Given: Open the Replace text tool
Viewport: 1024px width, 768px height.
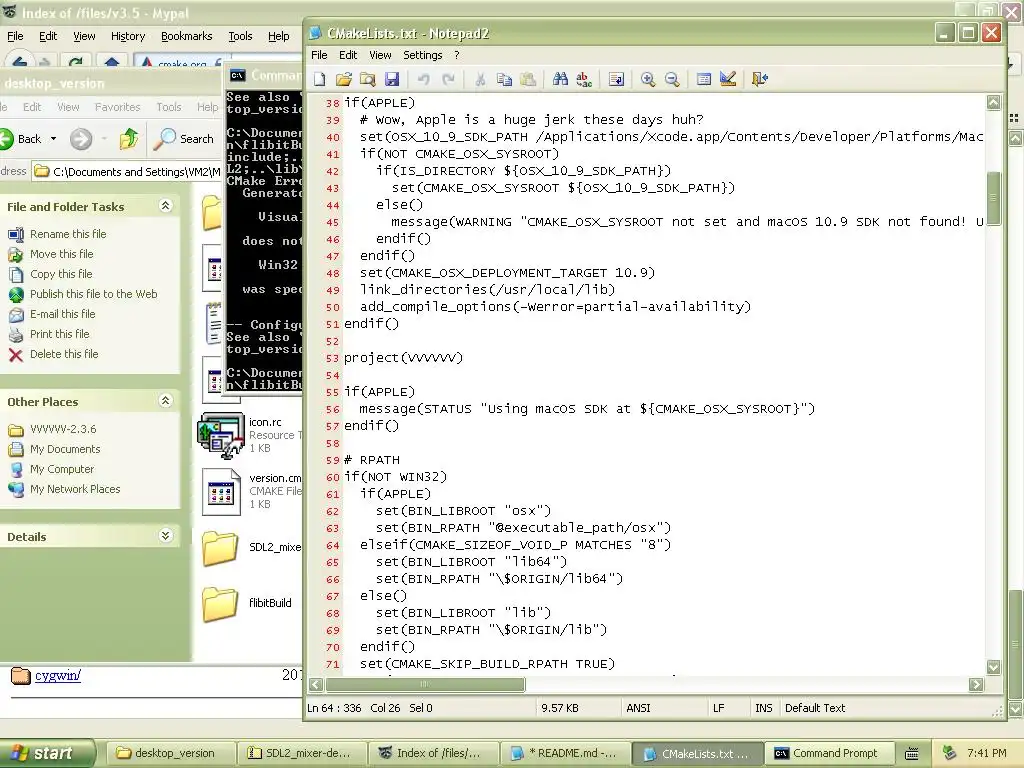Looking at the screenshot, I should click(x=584, y=80).
